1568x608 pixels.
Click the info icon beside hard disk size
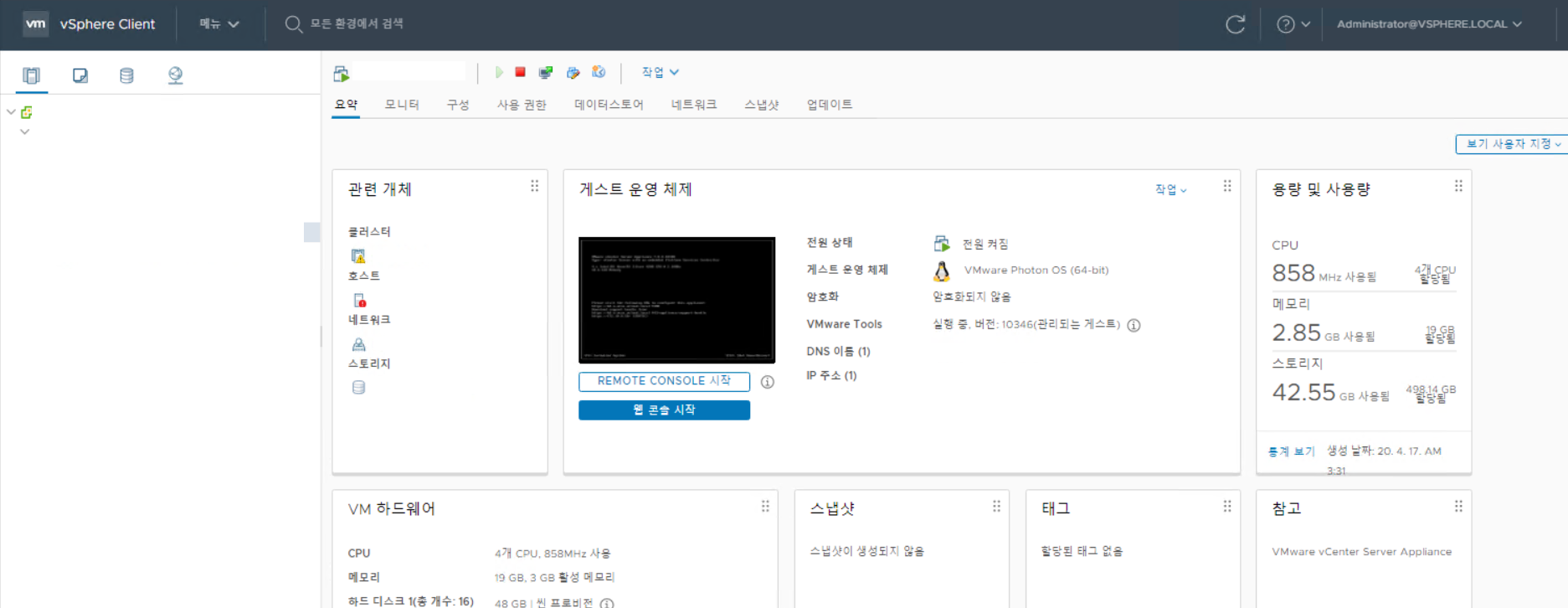coord(607,603)
